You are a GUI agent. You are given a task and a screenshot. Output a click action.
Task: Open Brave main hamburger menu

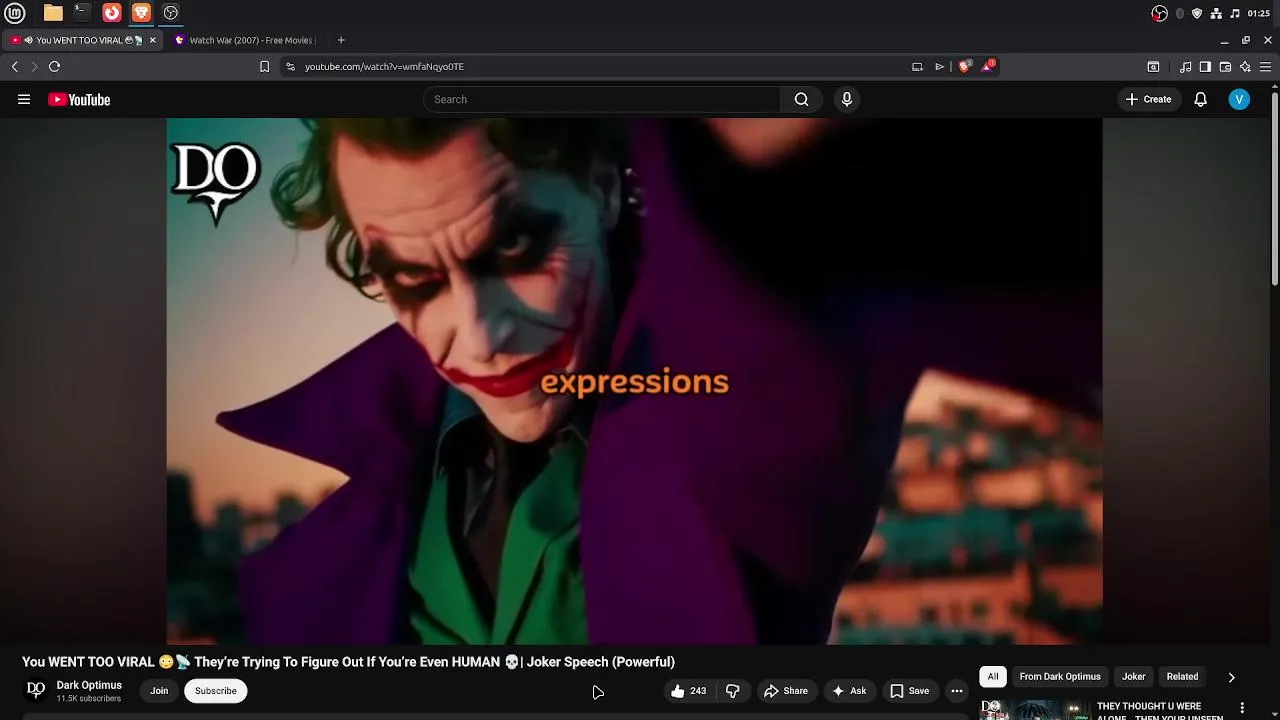[x=1265, y=66]
